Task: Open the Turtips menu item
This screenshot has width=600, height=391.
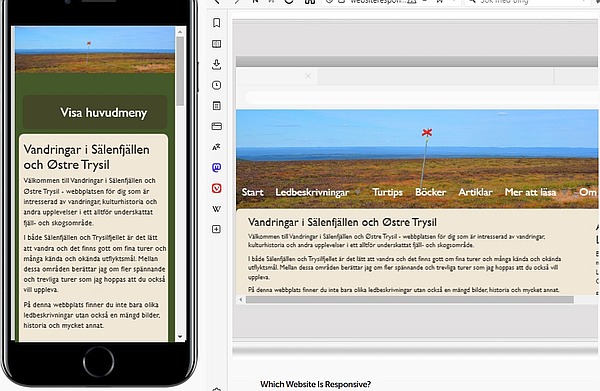Action: coord(388,192)
